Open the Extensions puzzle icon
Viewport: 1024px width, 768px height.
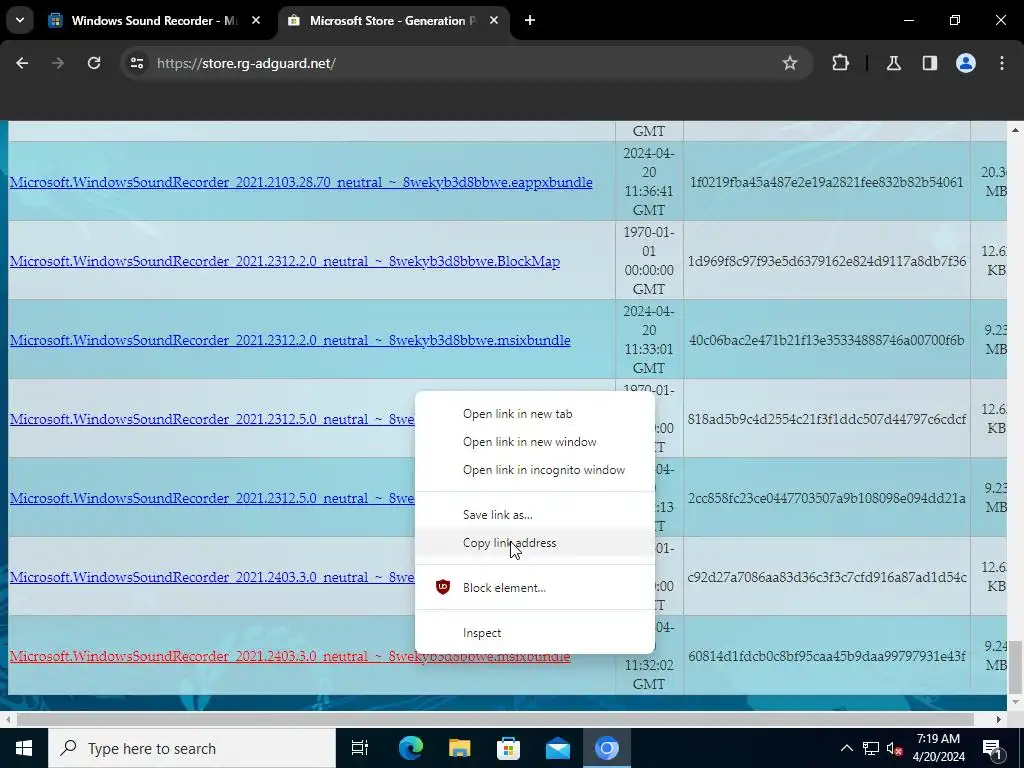(x=840, y=63)
